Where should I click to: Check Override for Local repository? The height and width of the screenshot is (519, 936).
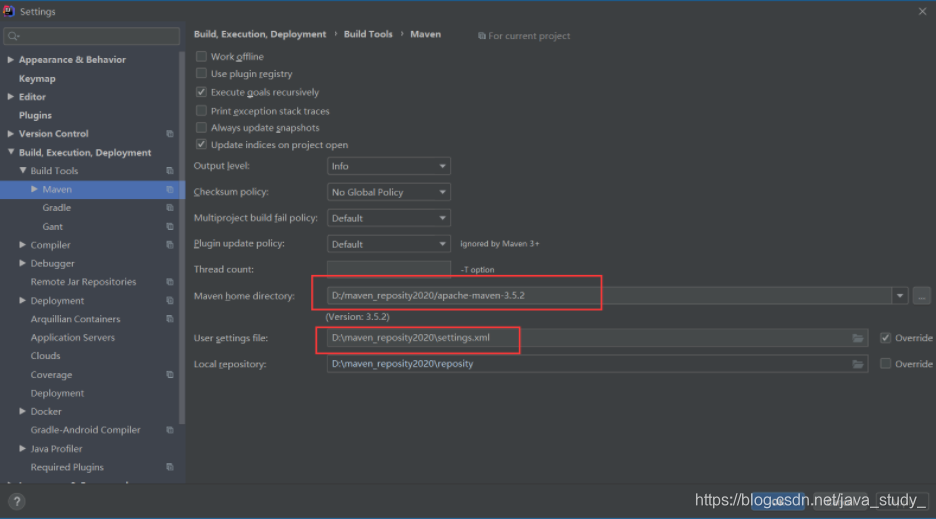[885, 364]
